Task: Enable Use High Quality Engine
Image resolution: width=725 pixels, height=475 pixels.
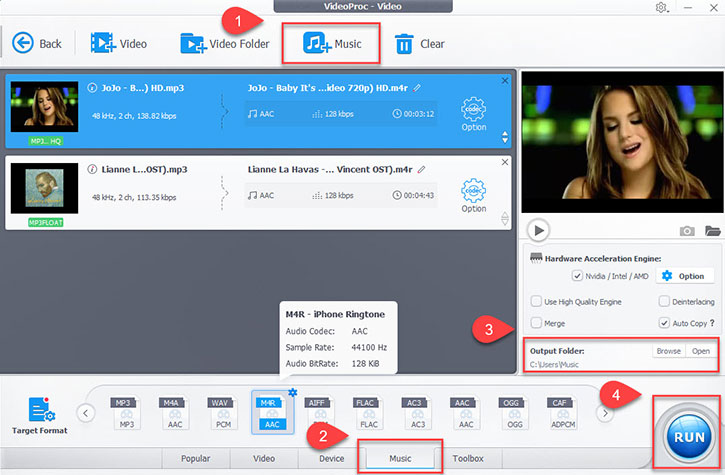Action: pos(536,302)
